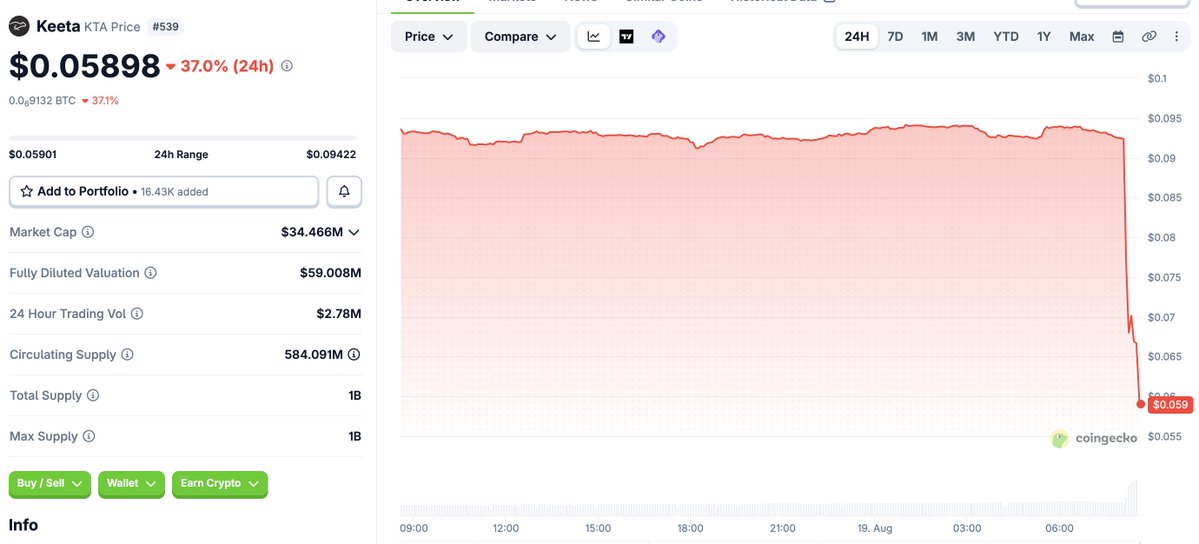Open the Buy / Sell dropdown
The image size is (1199, 544).
[50, 484]
